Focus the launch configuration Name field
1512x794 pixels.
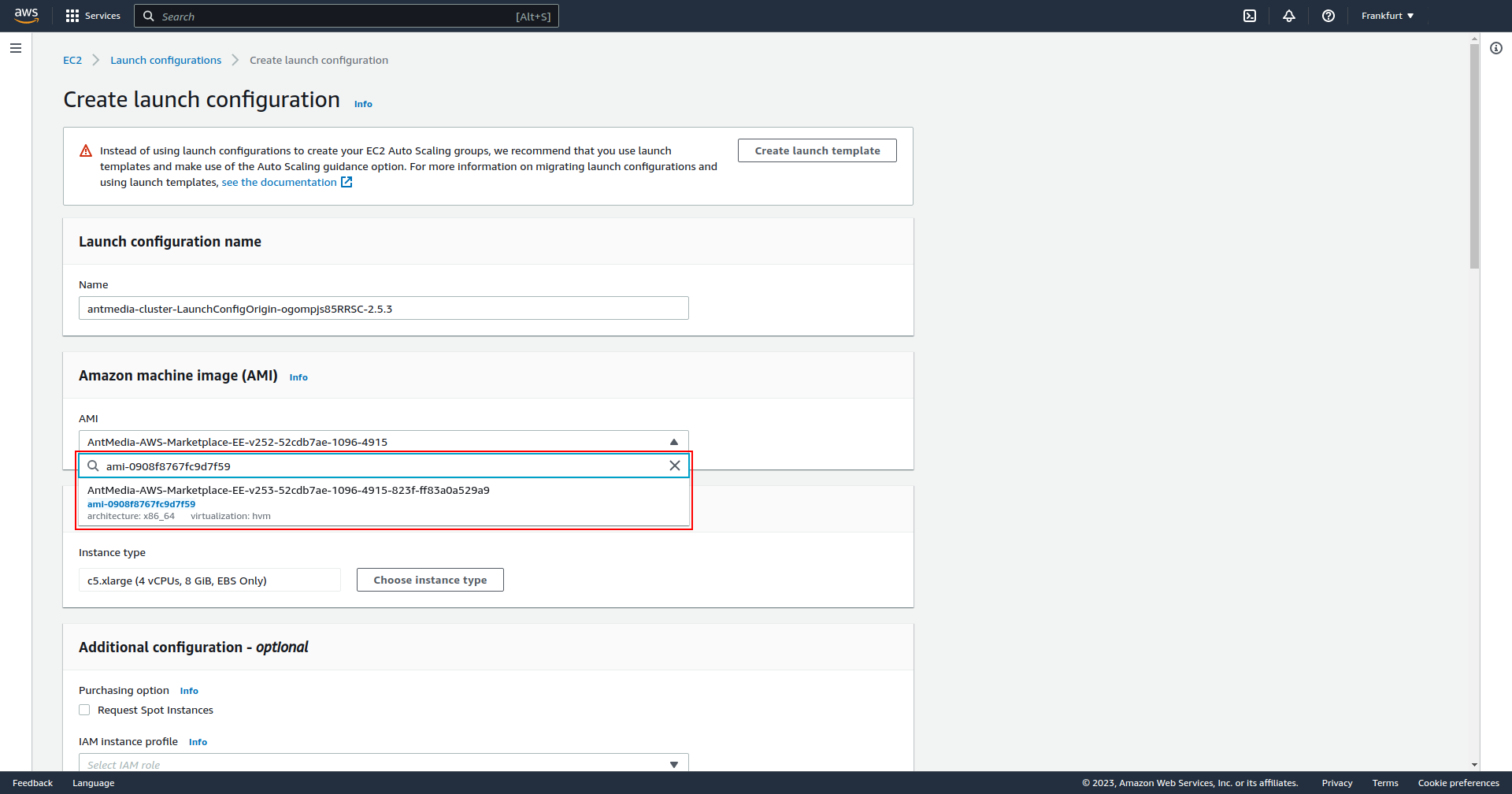pyautogui.click(x=384, y=308)
